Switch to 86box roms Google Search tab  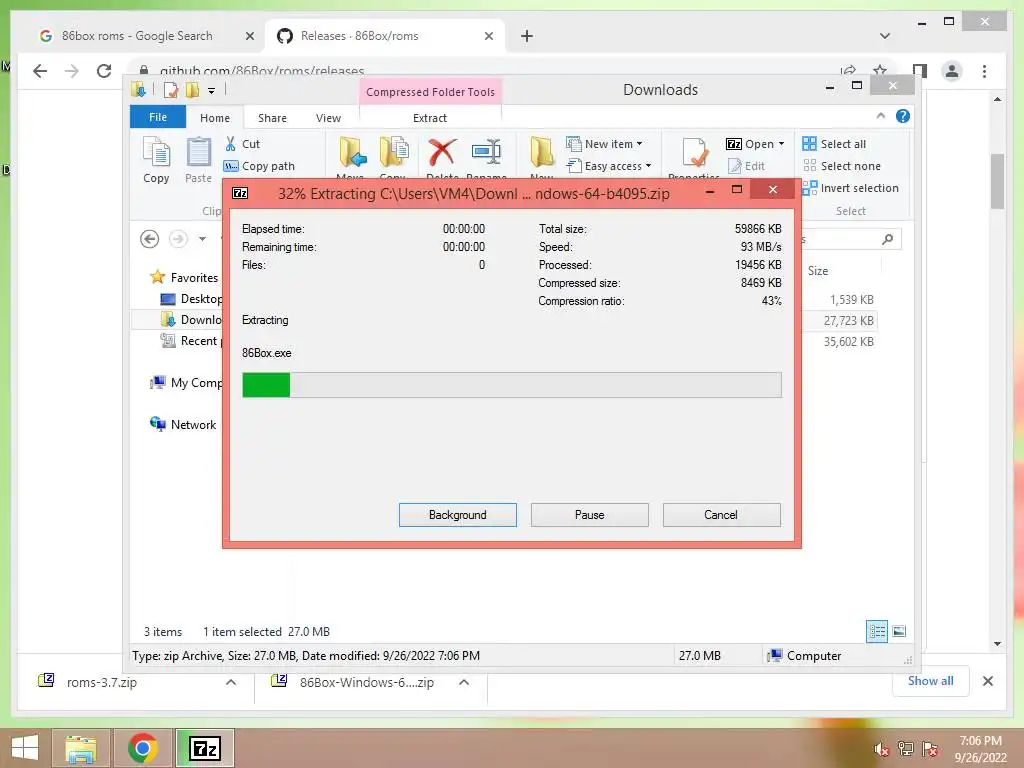click(136, 36)
